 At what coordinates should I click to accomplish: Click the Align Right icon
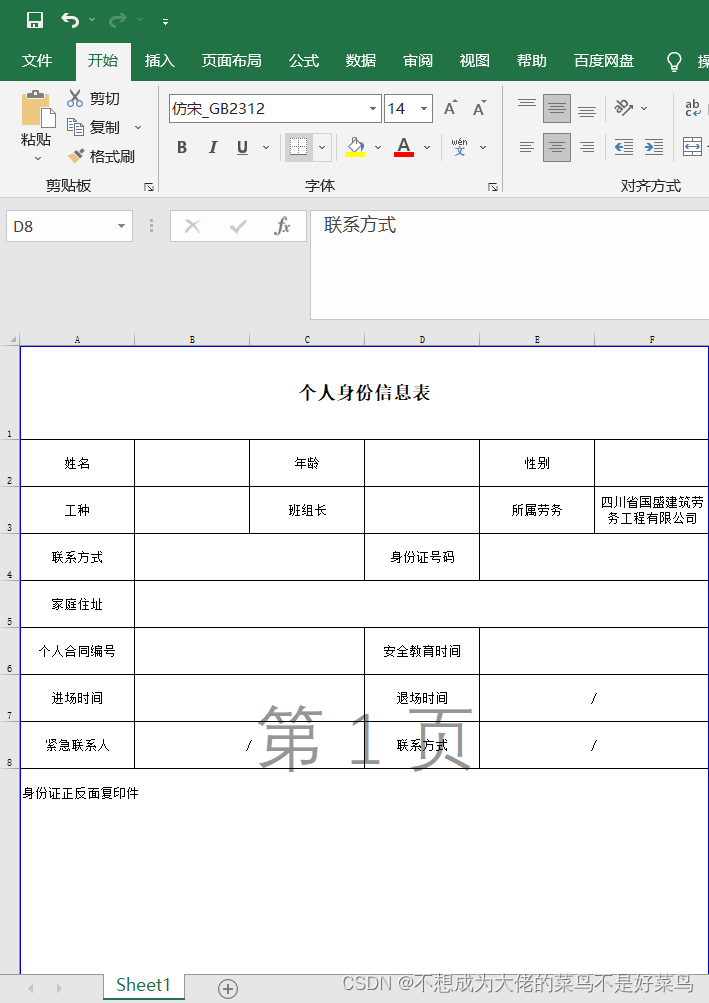(x=587, y=148)
